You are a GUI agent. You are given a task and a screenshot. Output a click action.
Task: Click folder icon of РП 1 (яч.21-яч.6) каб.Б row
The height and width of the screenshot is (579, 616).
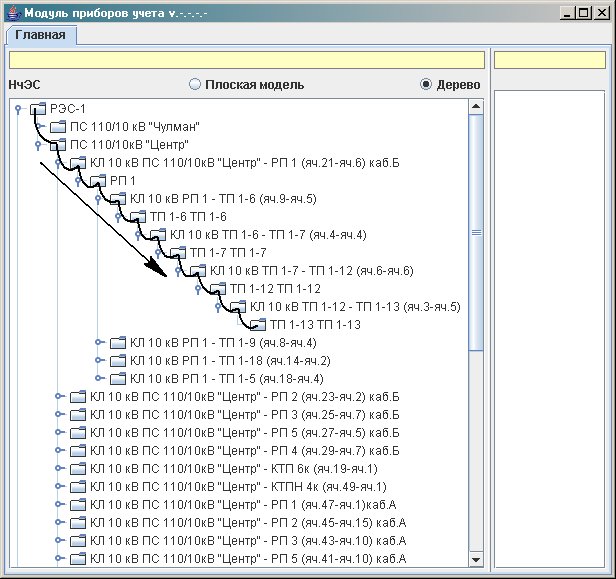tap(78, 163)
